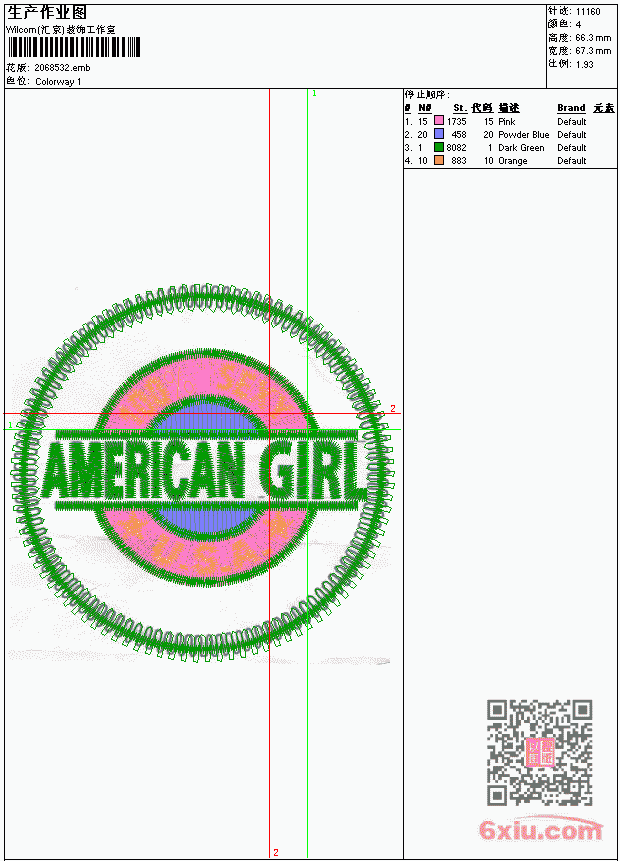Click the 元素 column header

click(604, 108)
